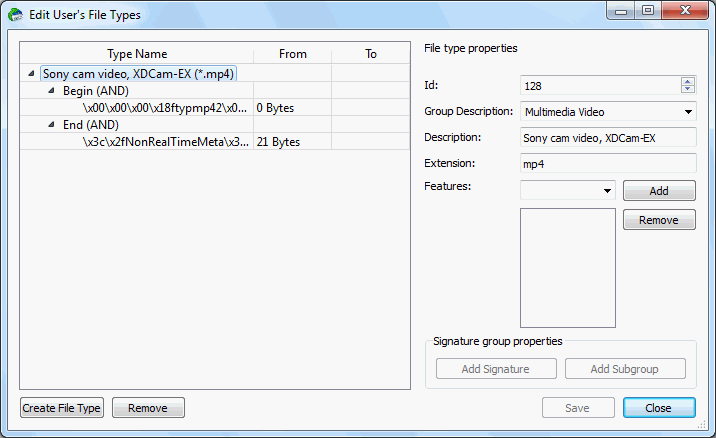Maximize the Edit User's File Types window
This screenshot has width=716, height=438.
pyautogui.click(x=648, y=10)
